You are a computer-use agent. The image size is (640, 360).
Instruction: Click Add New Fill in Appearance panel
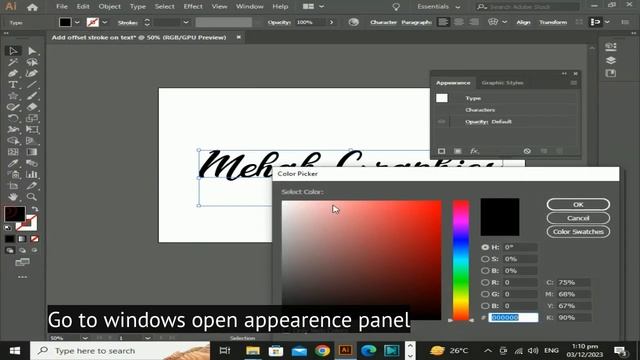[x=458, y=151]
